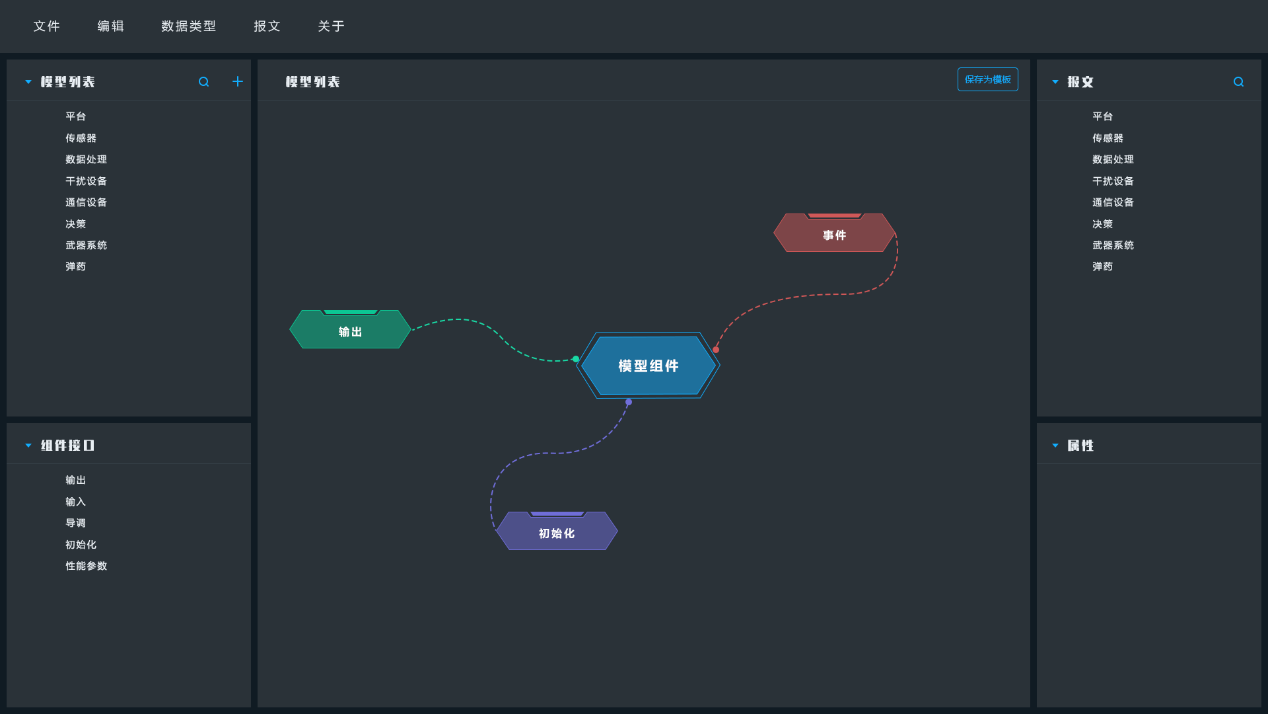Image resolution: width=1268 pixels, height=714 pixels.
Task: Collapse the 组件接口 panel
Action: 28,446
